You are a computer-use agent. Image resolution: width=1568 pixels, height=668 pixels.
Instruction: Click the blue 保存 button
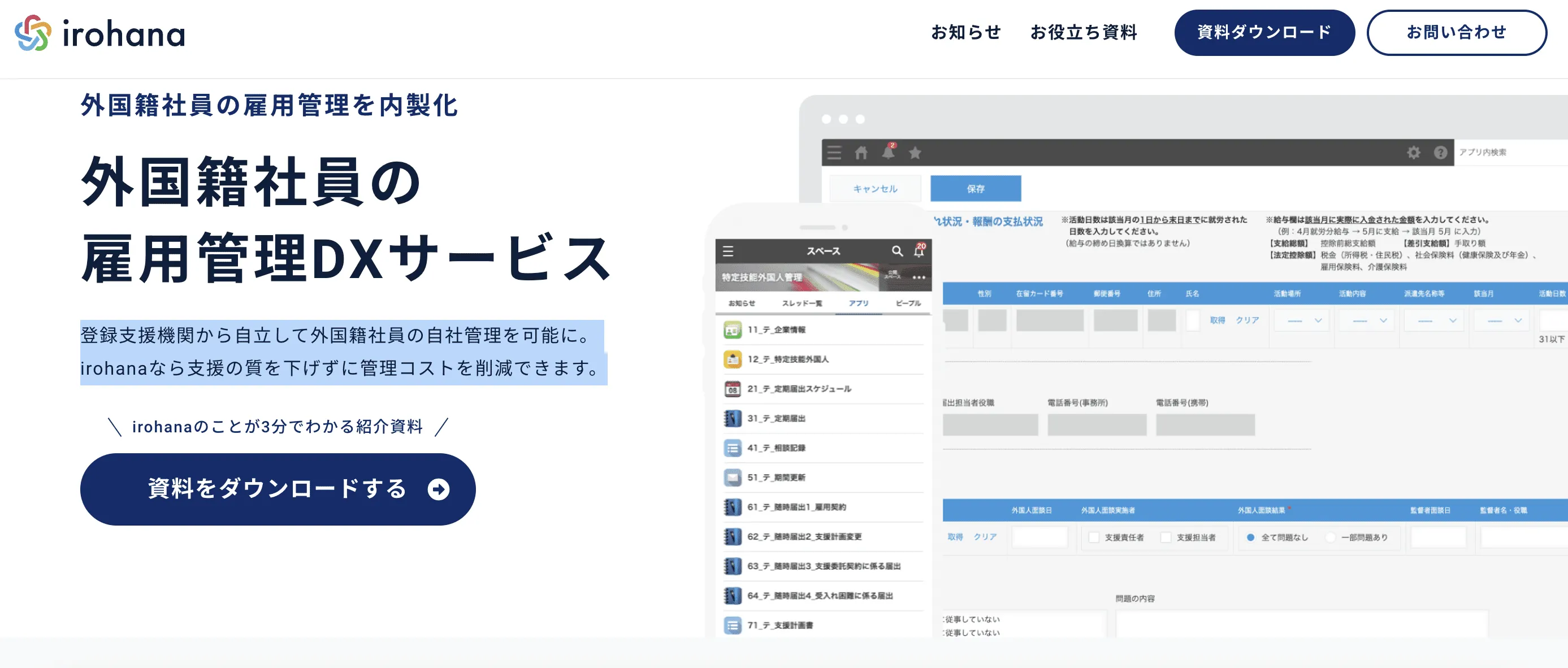point(976,189)
